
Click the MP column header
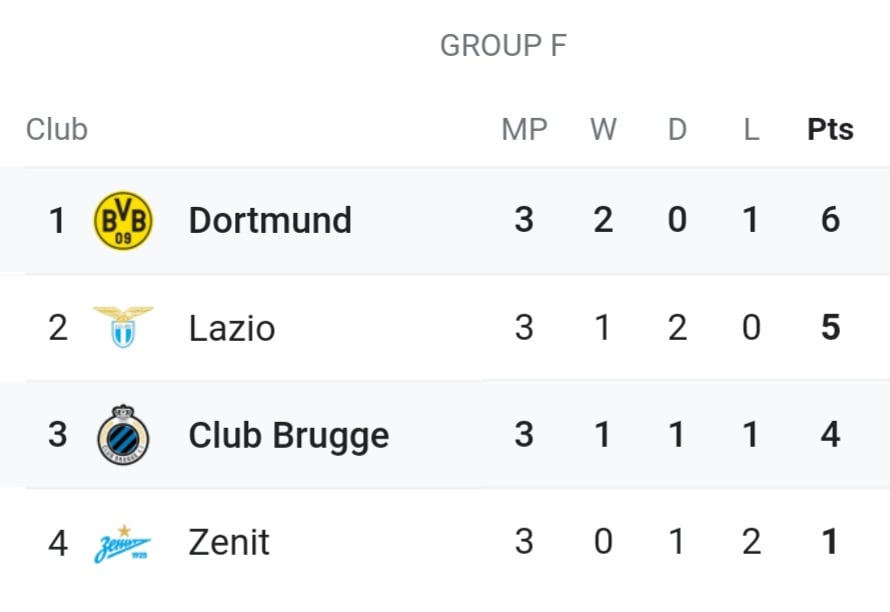click(524, 129)
